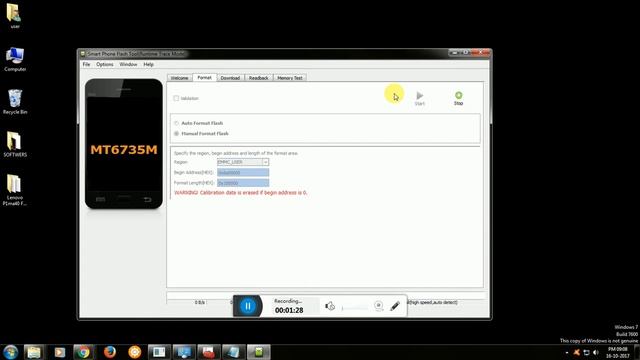Click the recorder pencil annotation icon

(395, 306)
